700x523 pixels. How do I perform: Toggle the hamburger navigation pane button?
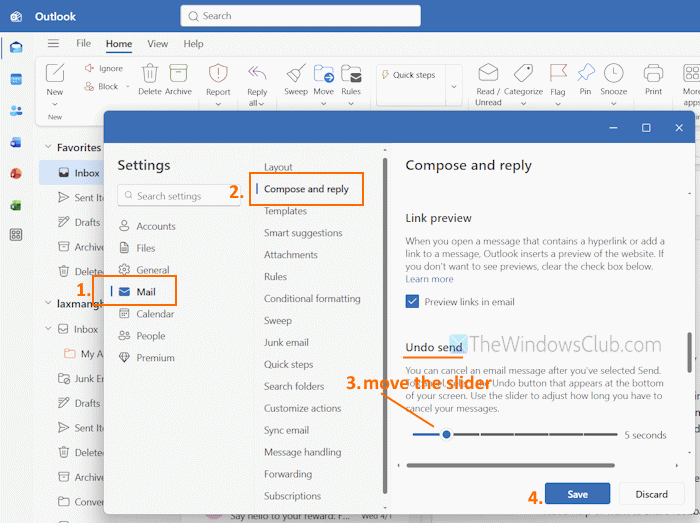point(53,43)
